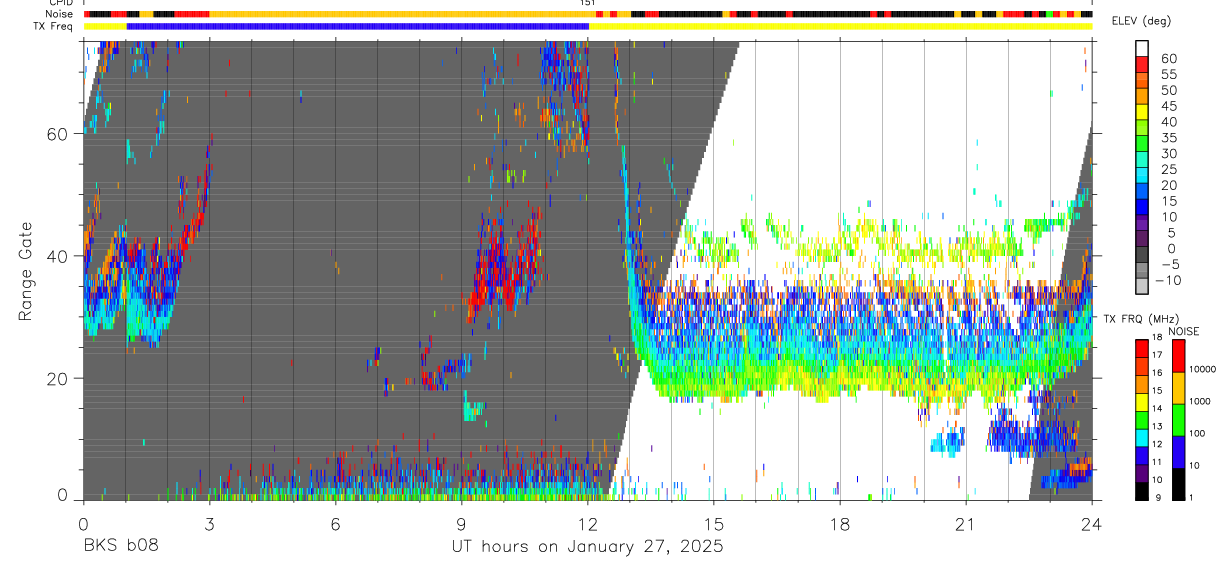Pick the red swatch in the ELEV color bar
Image resolution: width=1228 pixels, height=567 pixels.
tap(1142, 65)
